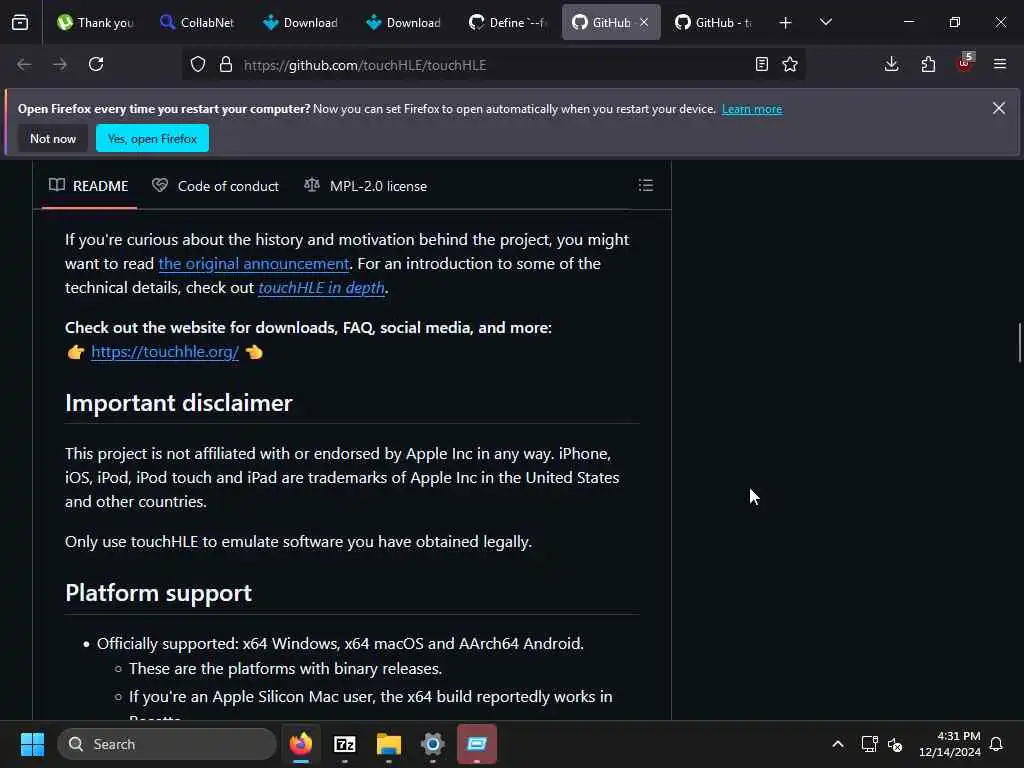This screenshot has height=768, width=1024.
Task: Show hidden system tray icons
Action: pos(838,744)
